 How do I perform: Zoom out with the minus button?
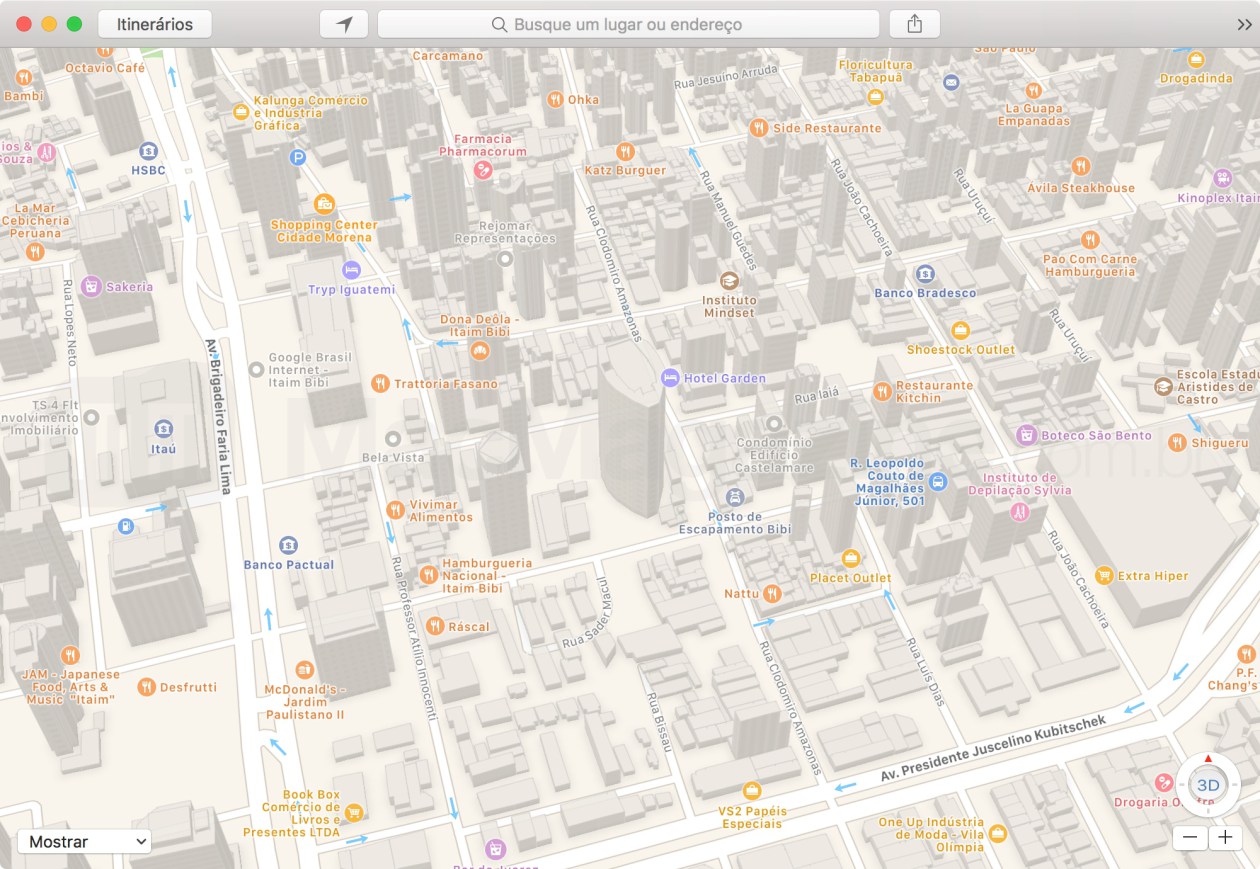point(1190,838)
